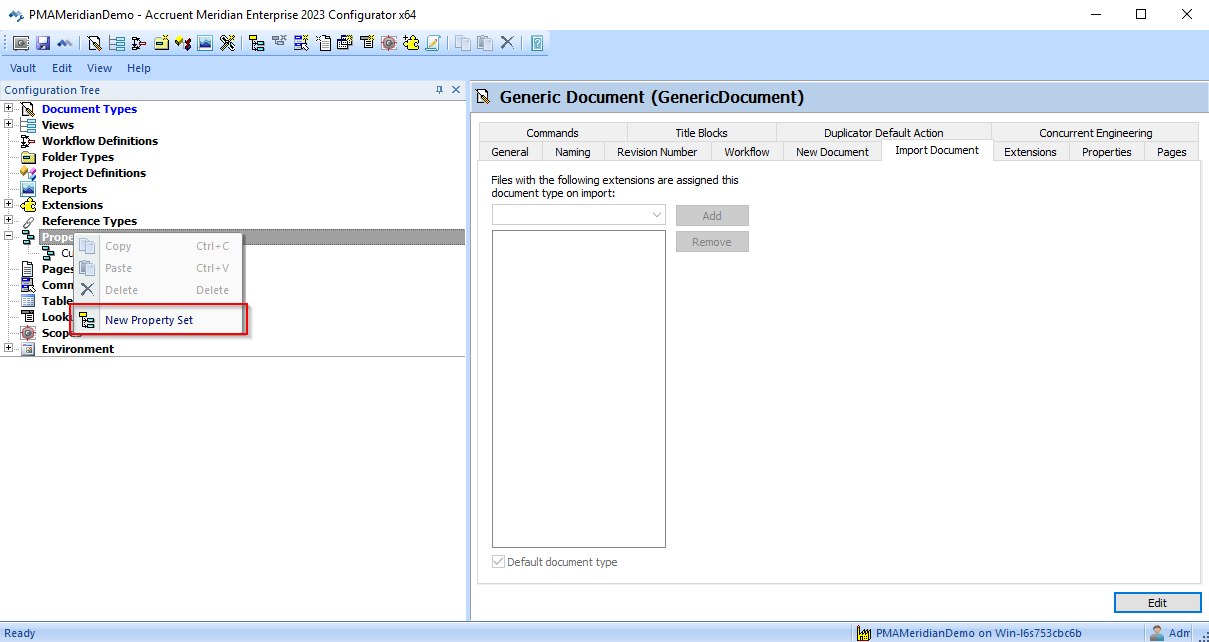Switch to the Revision Number tab
Viewport: 1209px width, 642px height.
coord(657,152)
